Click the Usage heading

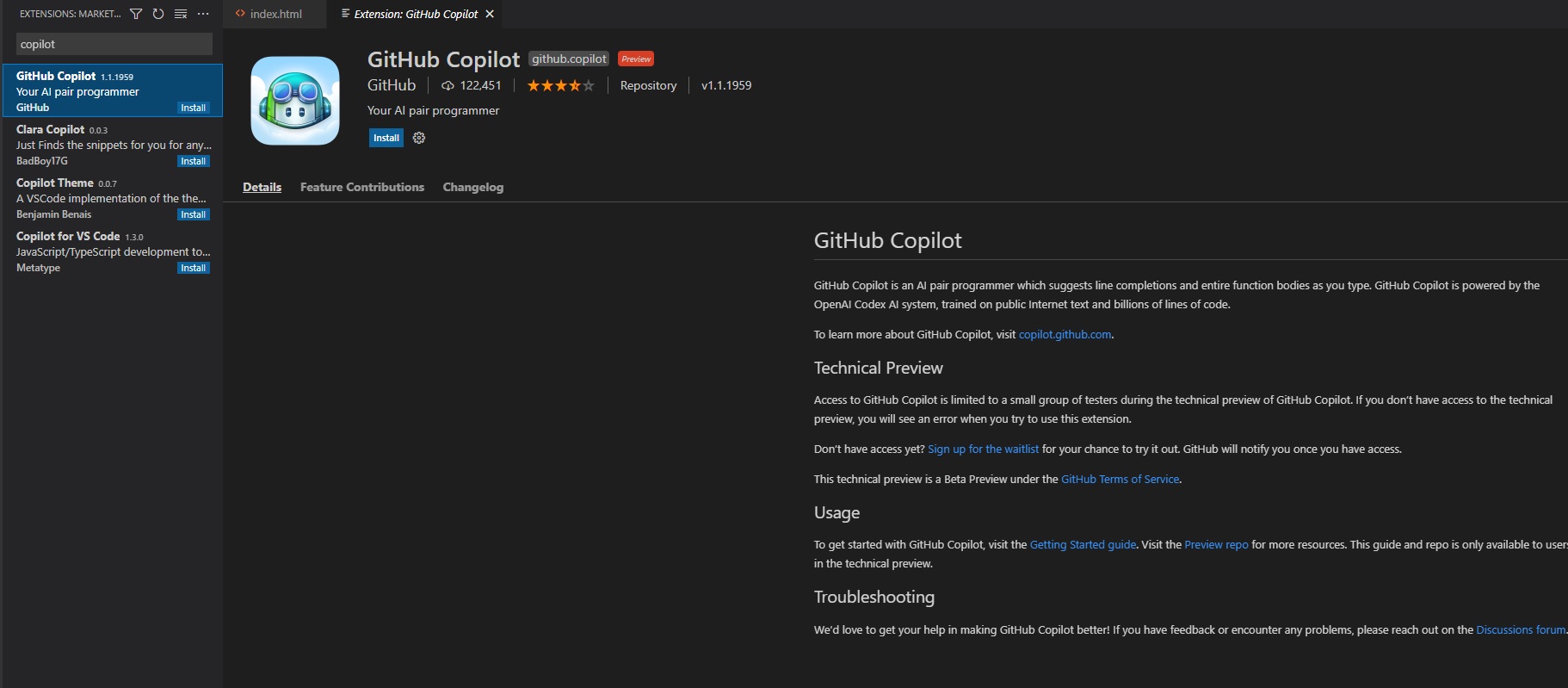tap(836, 512)
